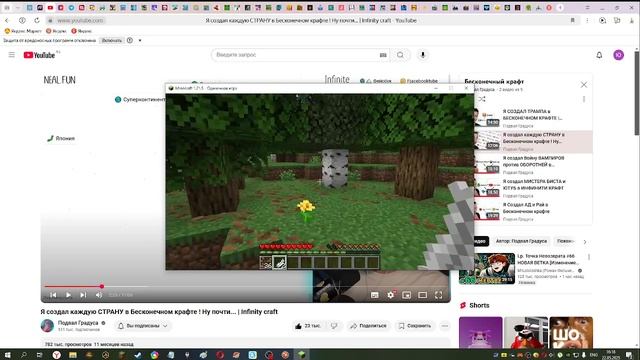Click the Поделиться share button
This screenshot has width=640, height=360.
click(x=368, y=326)
